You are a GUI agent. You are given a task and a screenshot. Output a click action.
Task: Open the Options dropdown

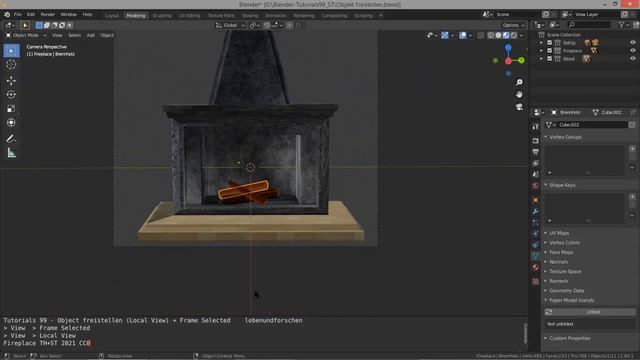(513, 25)
